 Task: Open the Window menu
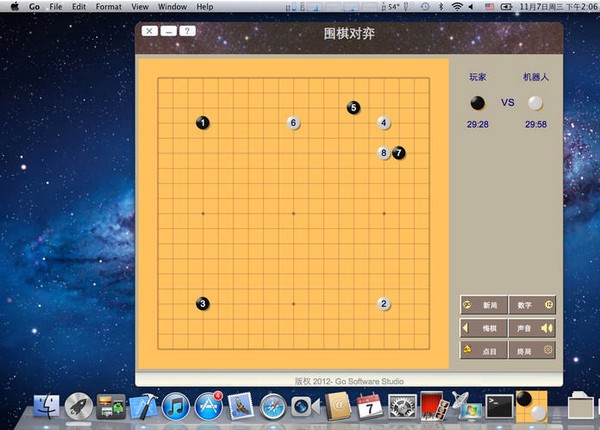[x=172, y=7]
